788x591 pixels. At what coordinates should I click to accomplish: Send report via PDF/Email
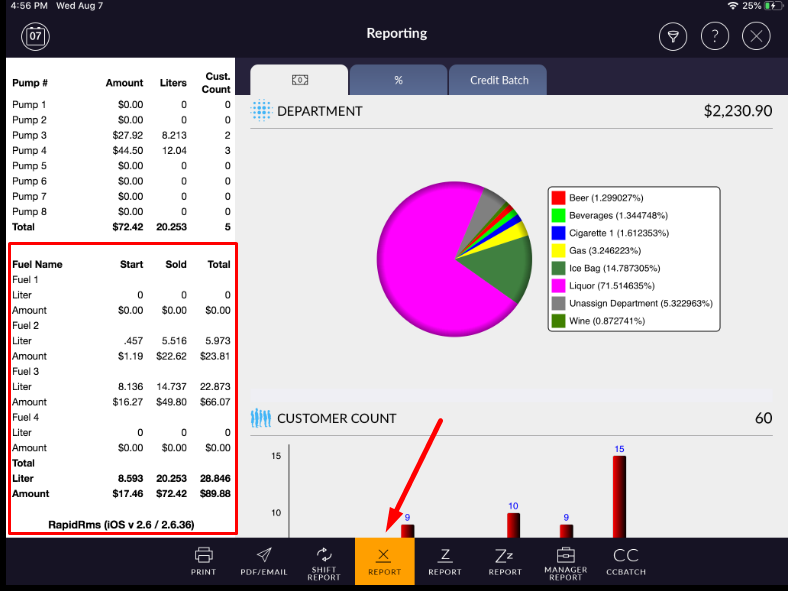click(x=264, y=560)
